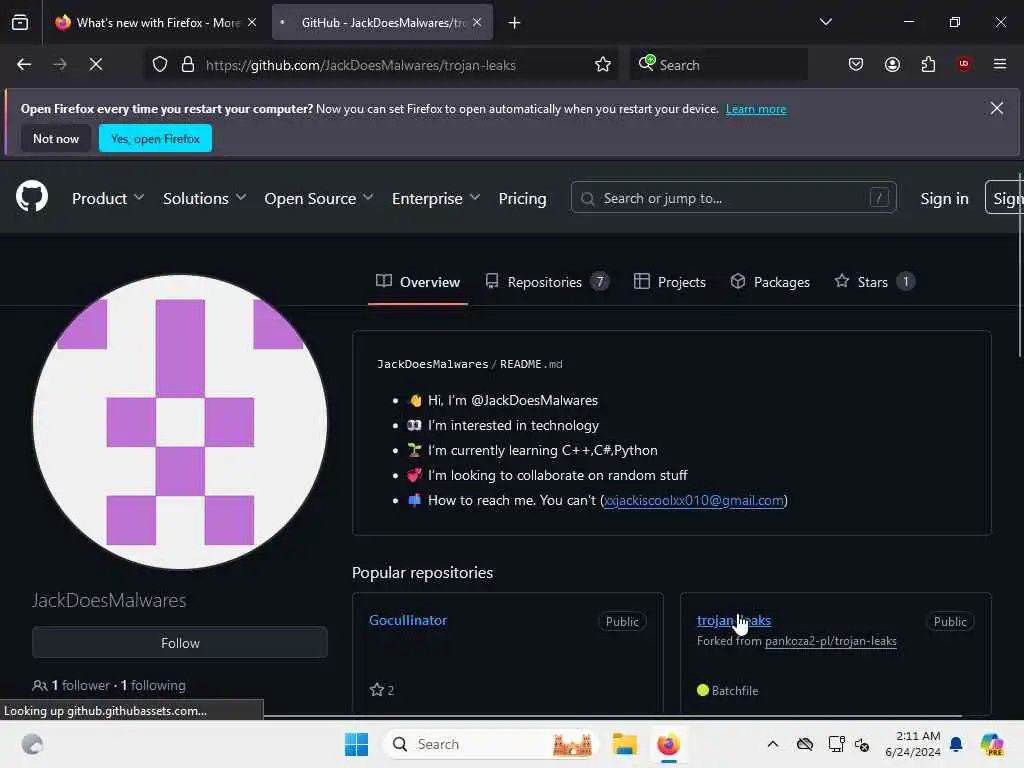Open the GitHub logo home link

point(32,197)
